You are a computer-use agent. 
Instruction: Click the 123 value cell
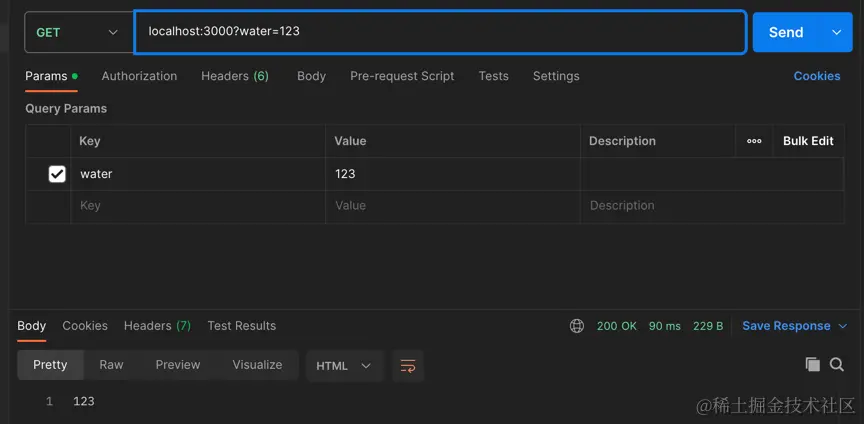pyautogui.click(x=452, y=174)
